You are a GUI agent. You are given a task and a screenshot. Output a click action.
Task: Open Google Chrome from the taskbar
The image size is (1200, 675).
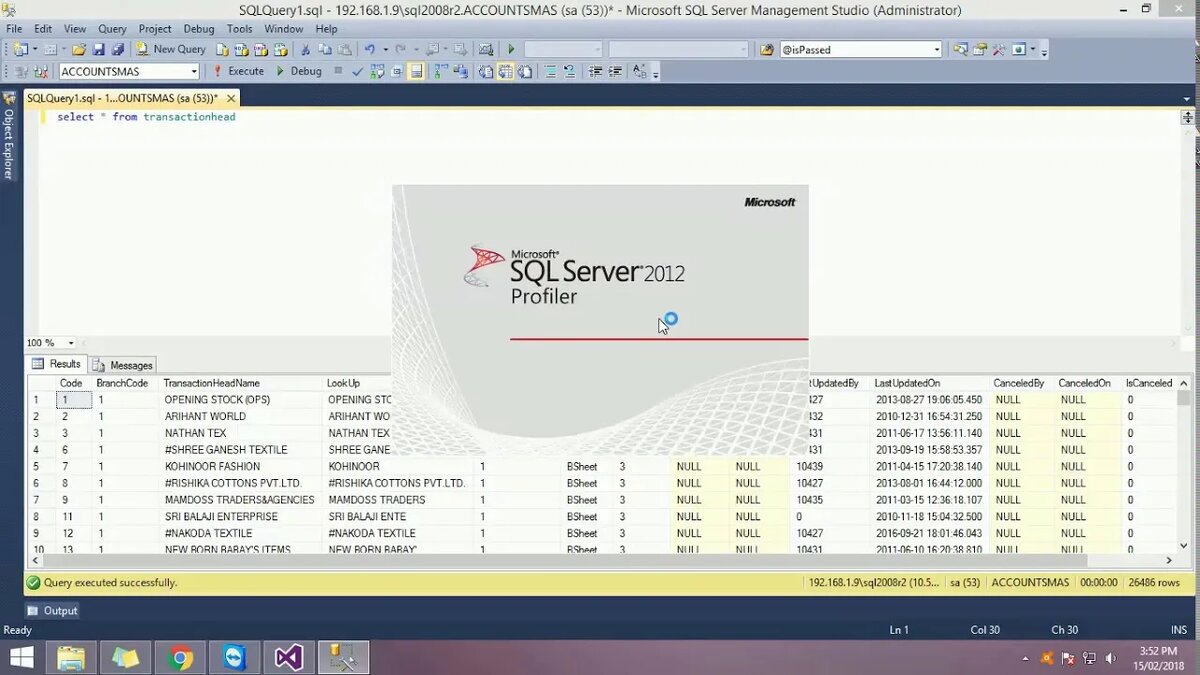[x=181, y=657]
